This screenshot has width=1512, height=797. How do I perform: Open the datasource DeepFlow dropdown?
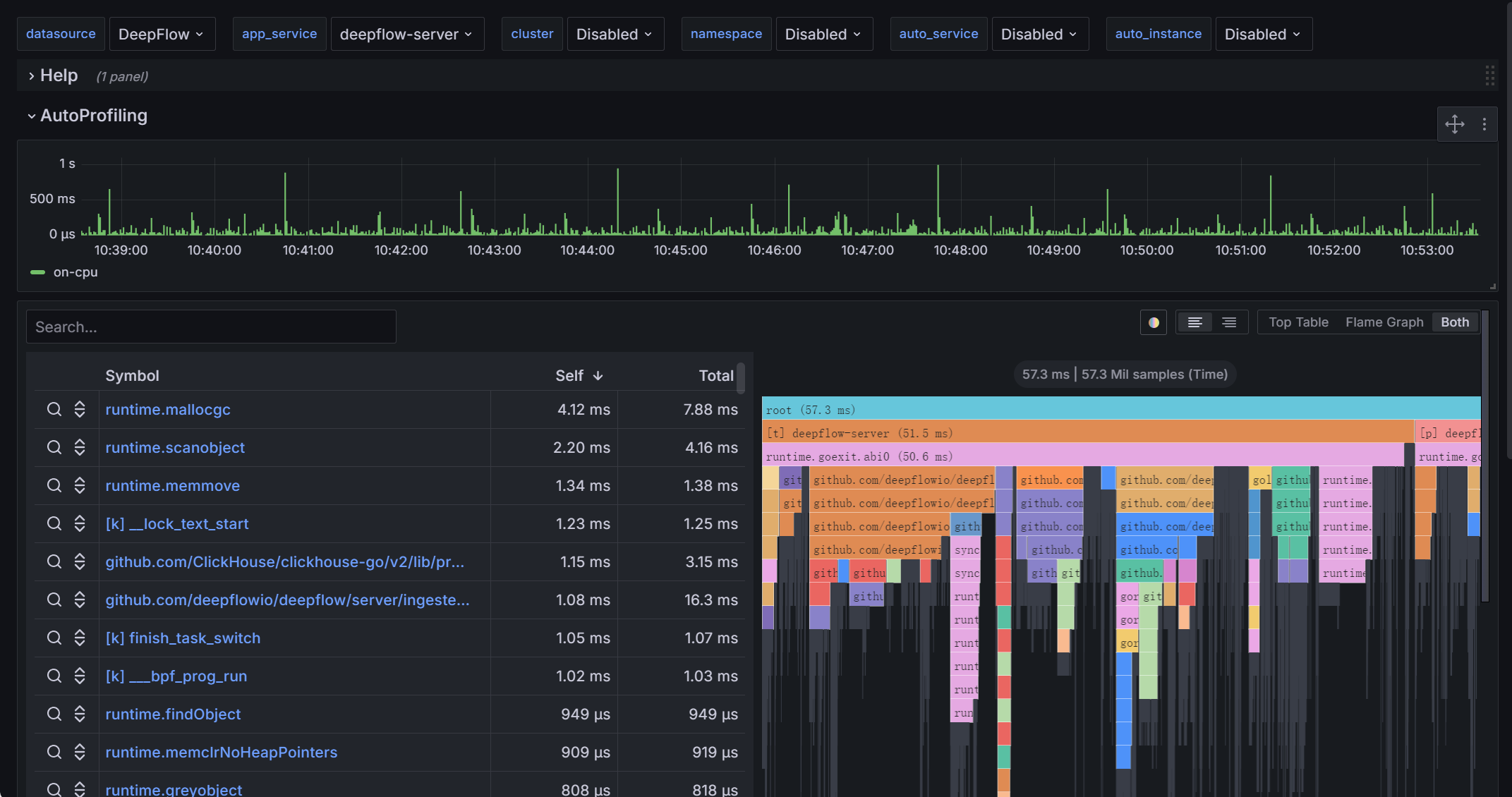[x=161, y=34]
